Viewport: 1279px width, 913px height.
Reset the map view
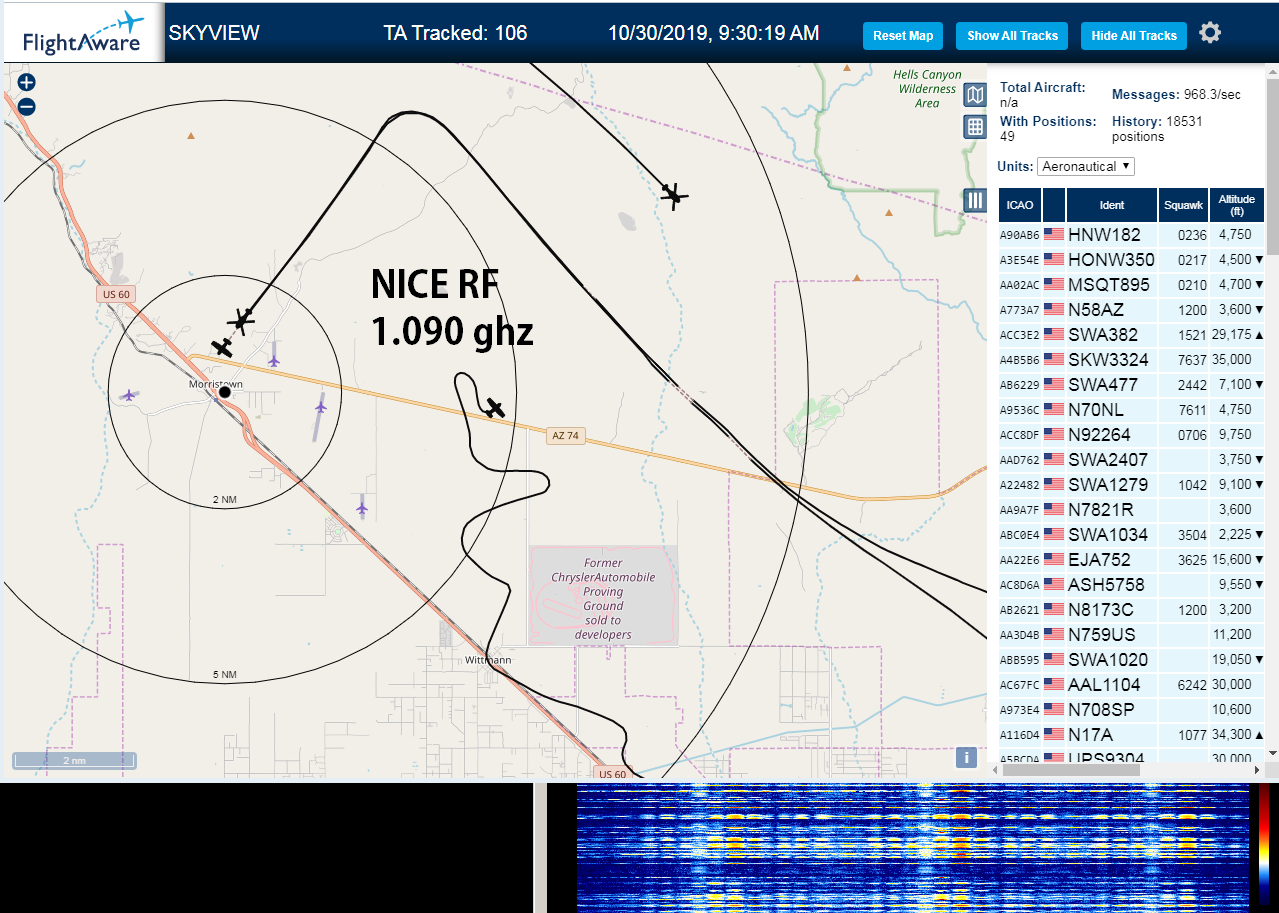(x=903, y=36)
